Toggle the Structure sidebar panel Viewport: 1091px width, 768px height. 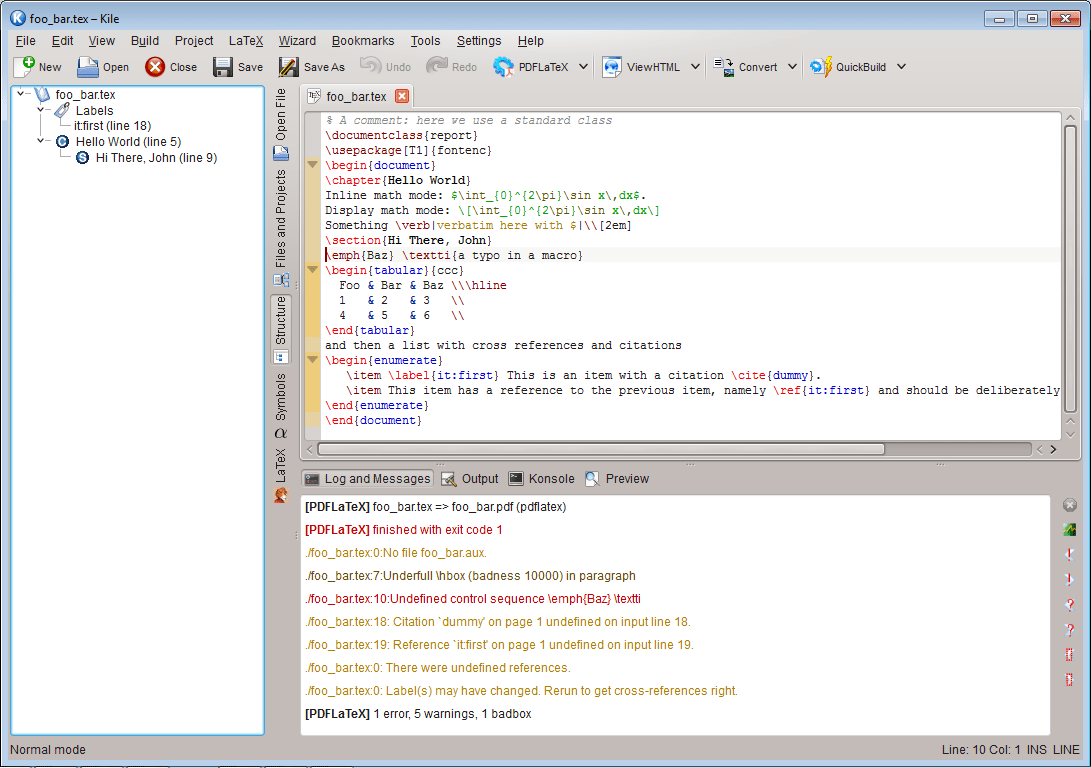281,320
